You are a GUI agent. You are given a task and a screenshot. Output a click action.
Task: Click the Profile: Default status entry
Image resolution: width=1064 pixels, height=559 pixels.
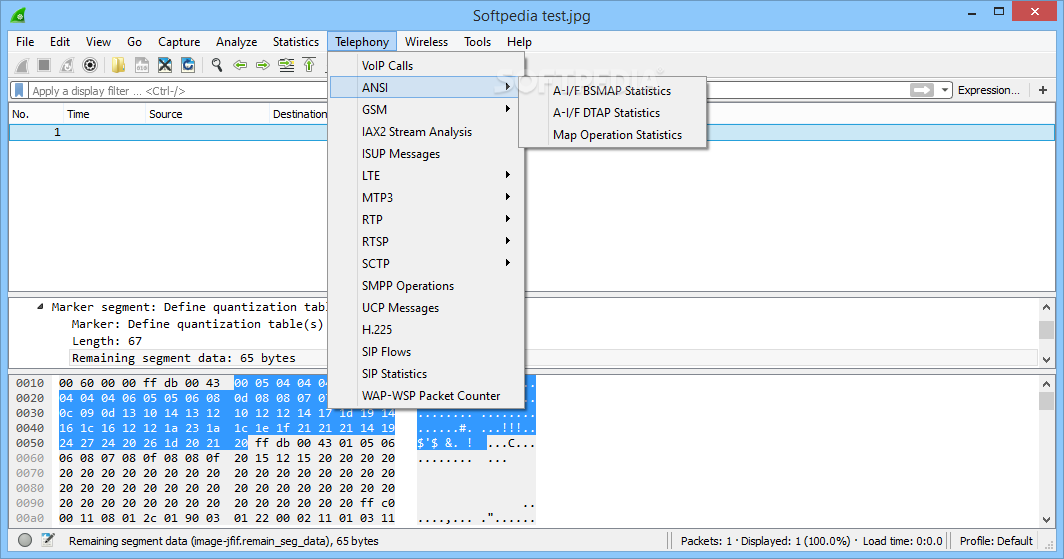(x=996, y=541)
